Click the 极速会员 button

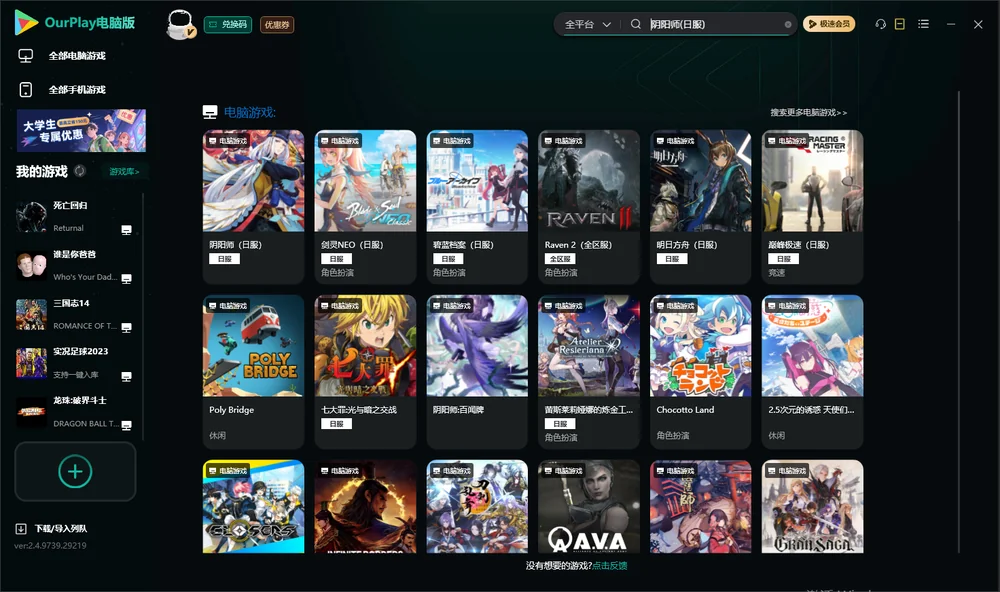tap(829, 24)
